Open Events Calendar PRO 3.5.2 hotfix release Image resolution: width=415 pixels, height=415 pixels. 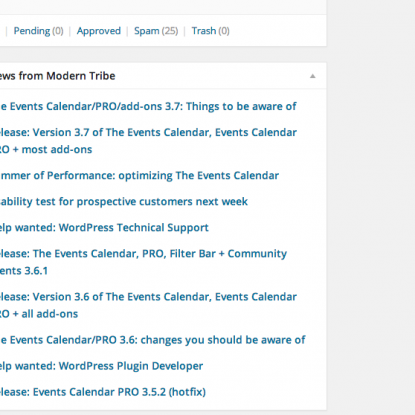[103, 392]
